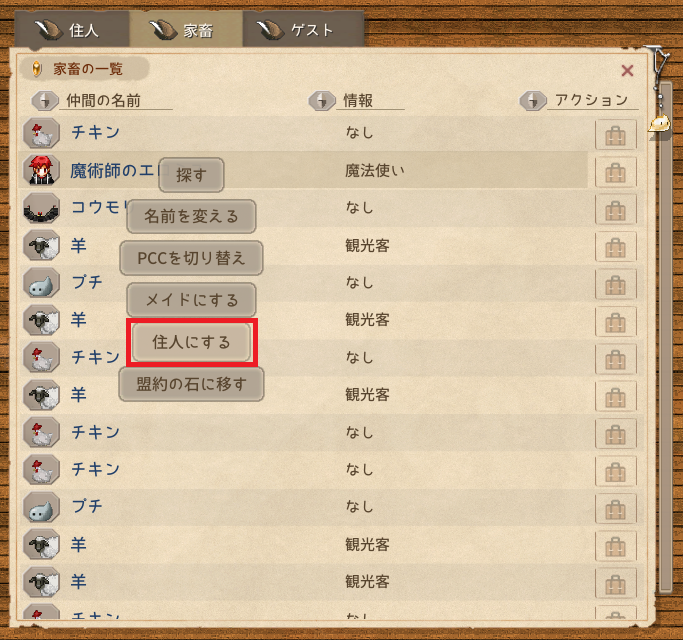Open inventory bag for 魔術師のエ row
Image resolution: width=683 pixels, height=640 pixels.
click(615, 172)
